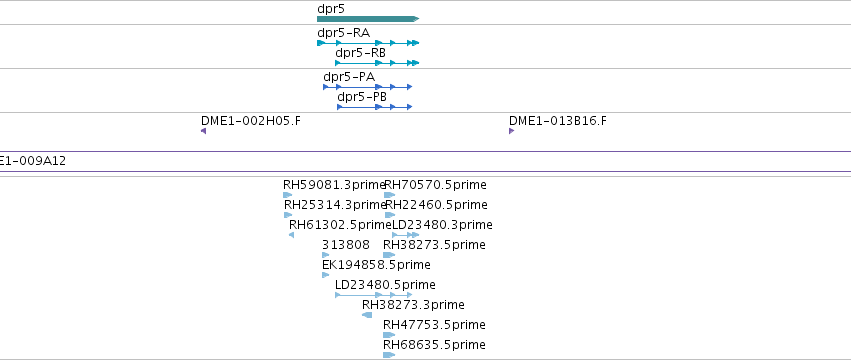Click the DME1-002H05.F arrow marker
Image resolution: width=851 pixels, height=360 pixels.
coord(204,131)
